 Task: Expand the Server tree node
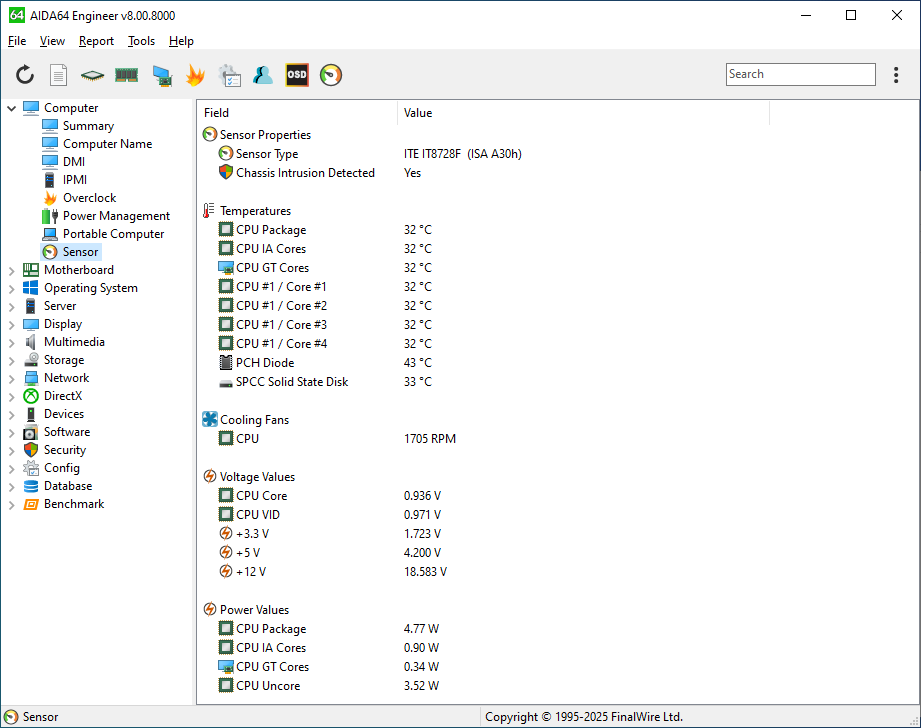[x=11, y=306]
